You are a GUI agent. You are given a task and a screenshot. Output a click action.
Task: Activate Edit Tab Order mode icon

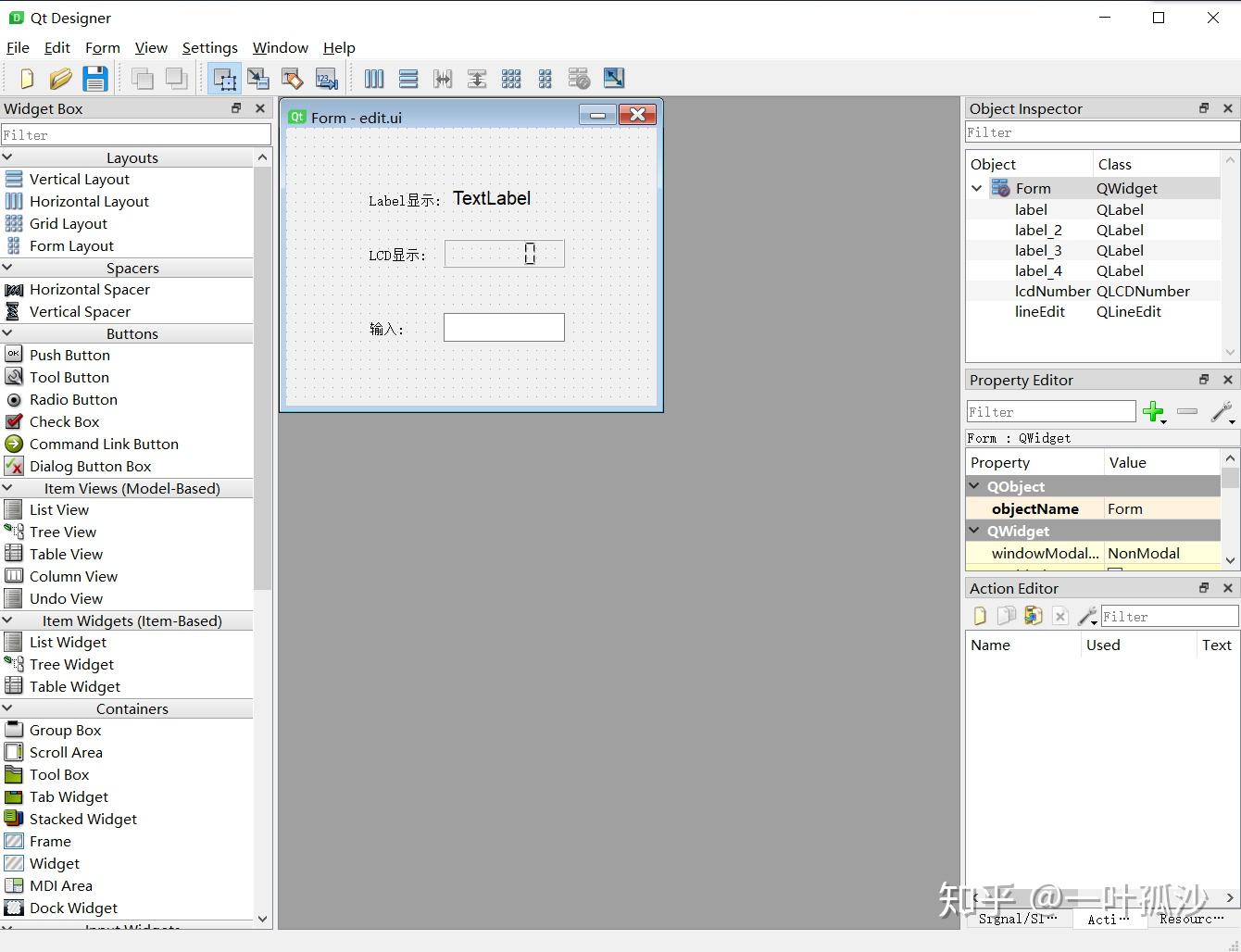pyautogui.click(x=326, y=79)
